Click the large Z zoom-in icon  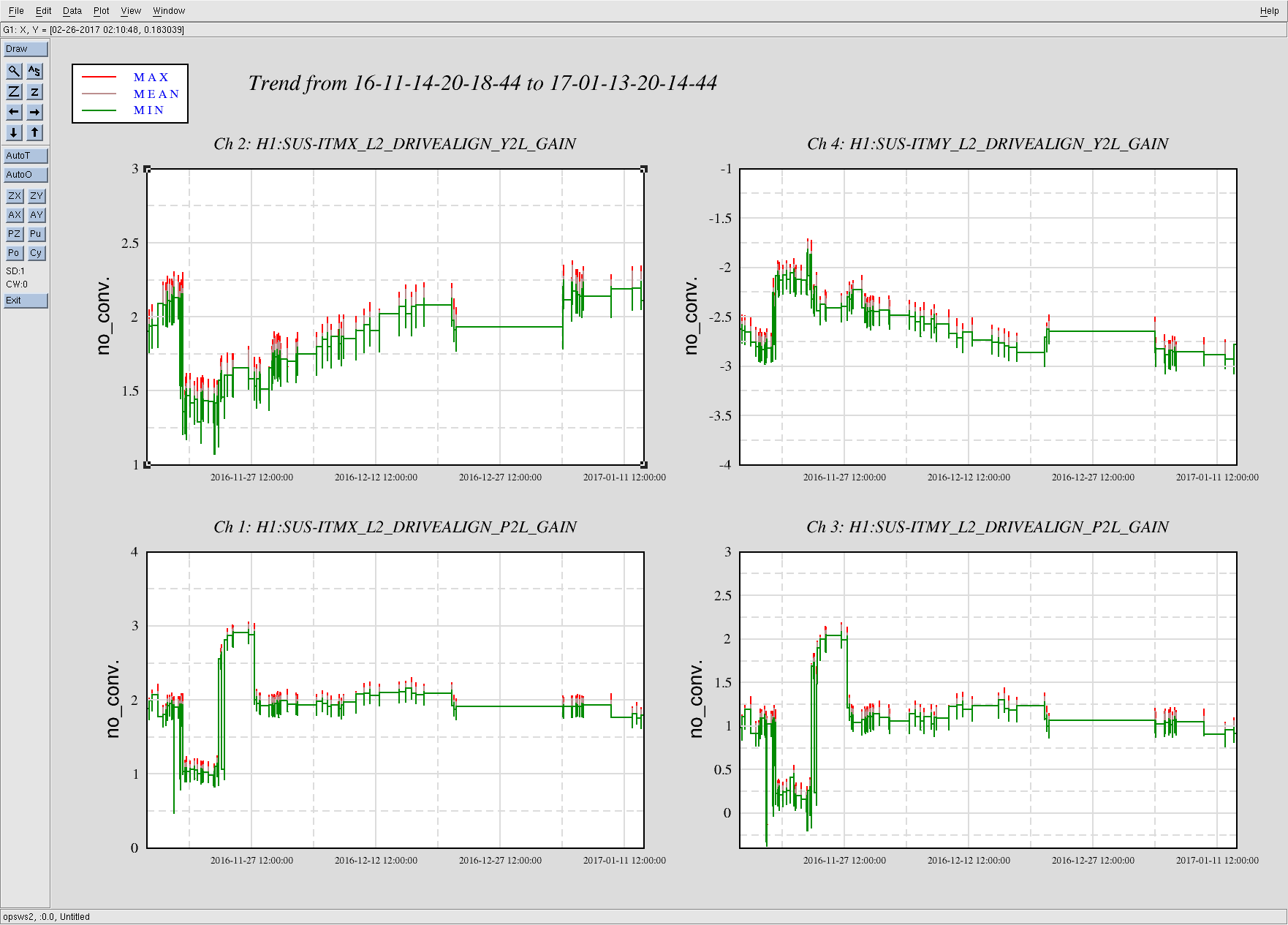(x=14, y=91)
